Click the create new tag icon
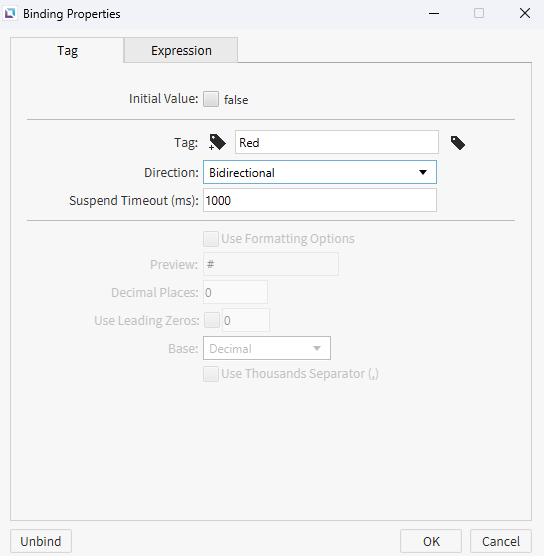The image size is (544, 556). (217, 143)
